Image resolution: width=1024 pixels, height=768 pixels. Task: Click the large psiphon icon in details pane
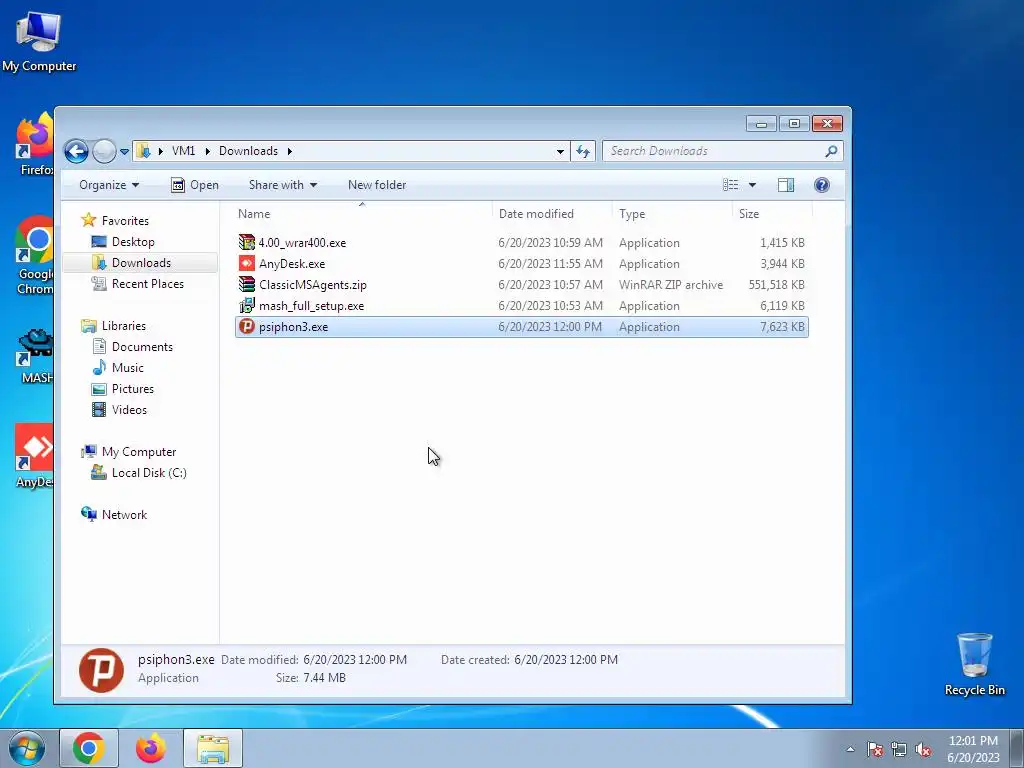[101, 669]
